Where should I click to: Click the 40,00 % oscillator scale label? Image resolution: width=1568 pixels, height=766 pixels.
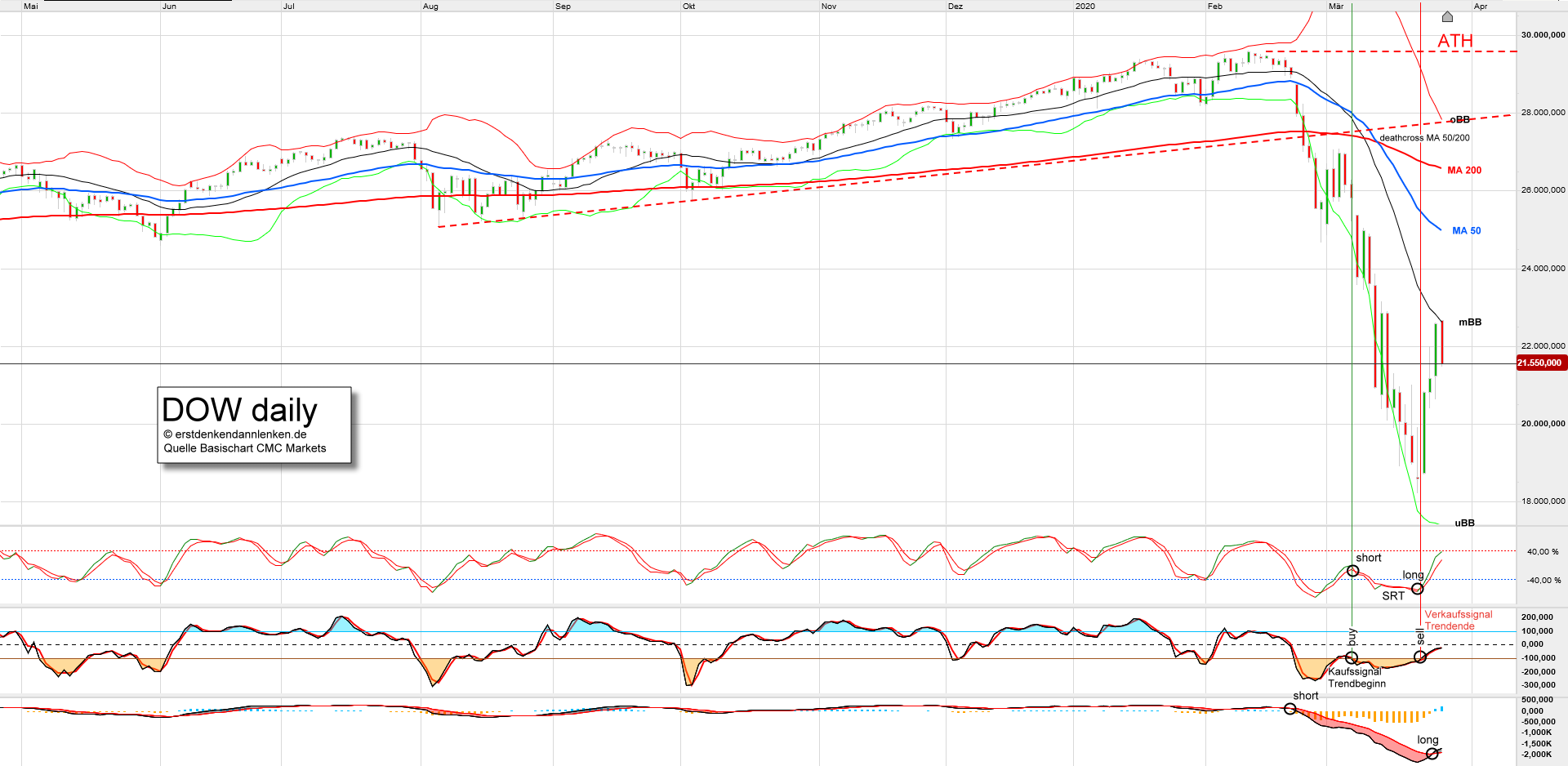(x=1543, y=552)
